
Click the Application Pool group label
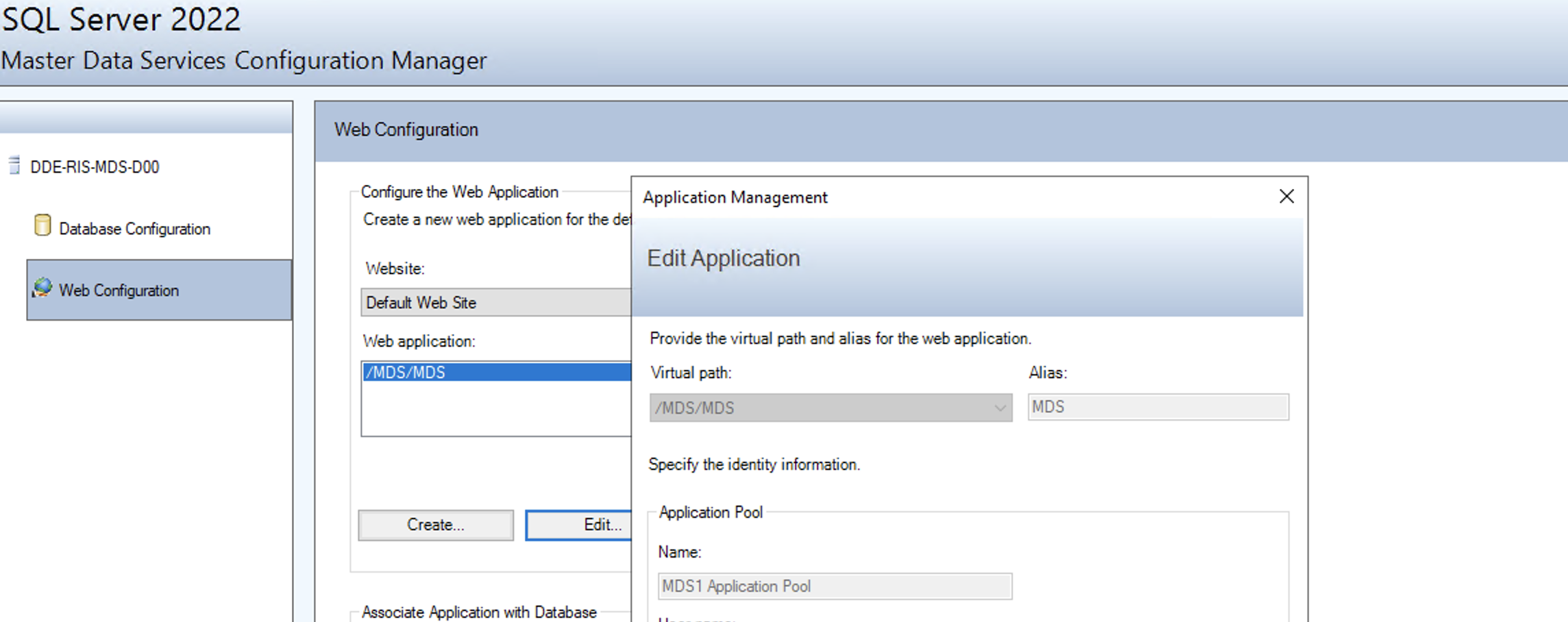711,512
